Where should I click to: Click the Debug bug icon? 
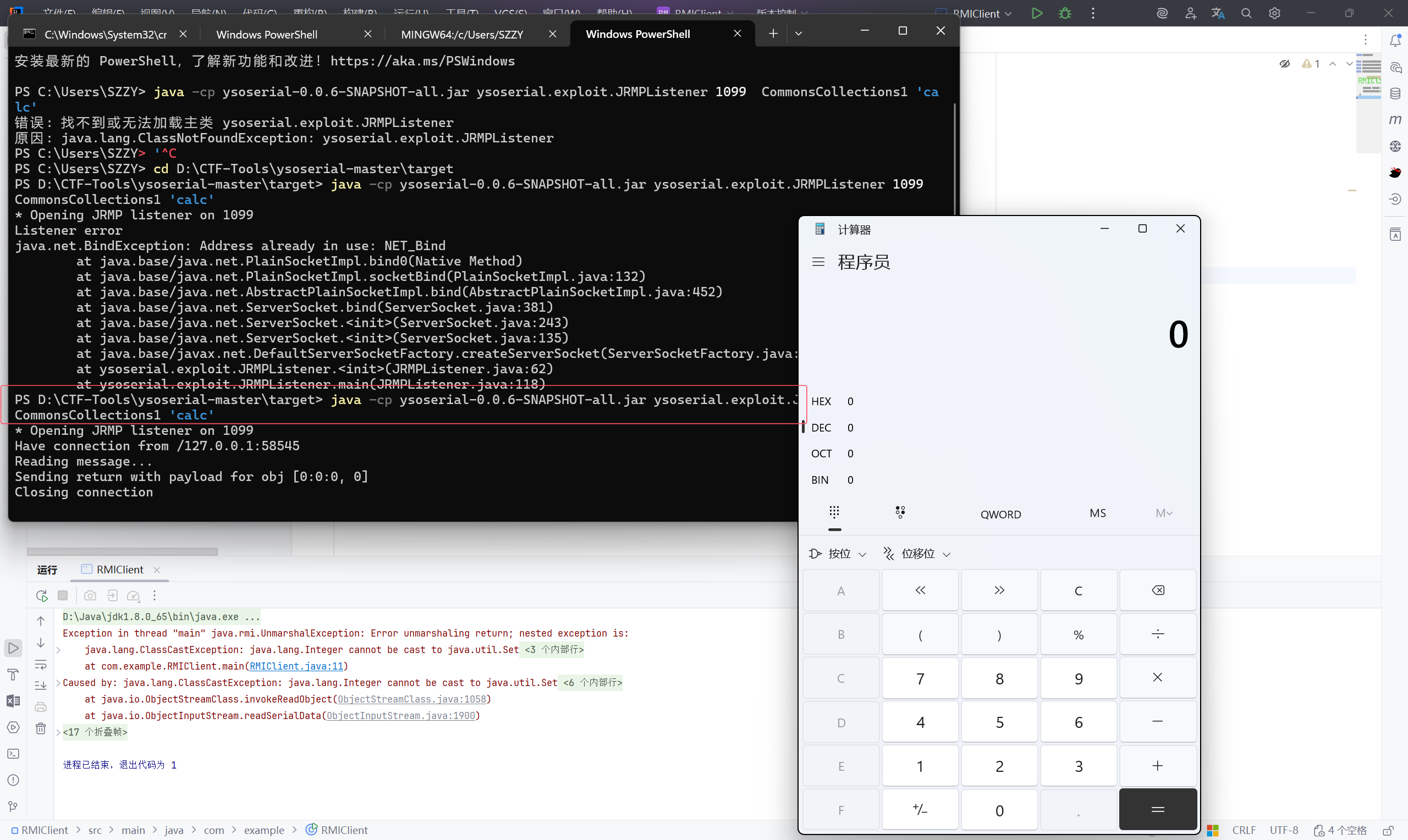[1065, 13]
